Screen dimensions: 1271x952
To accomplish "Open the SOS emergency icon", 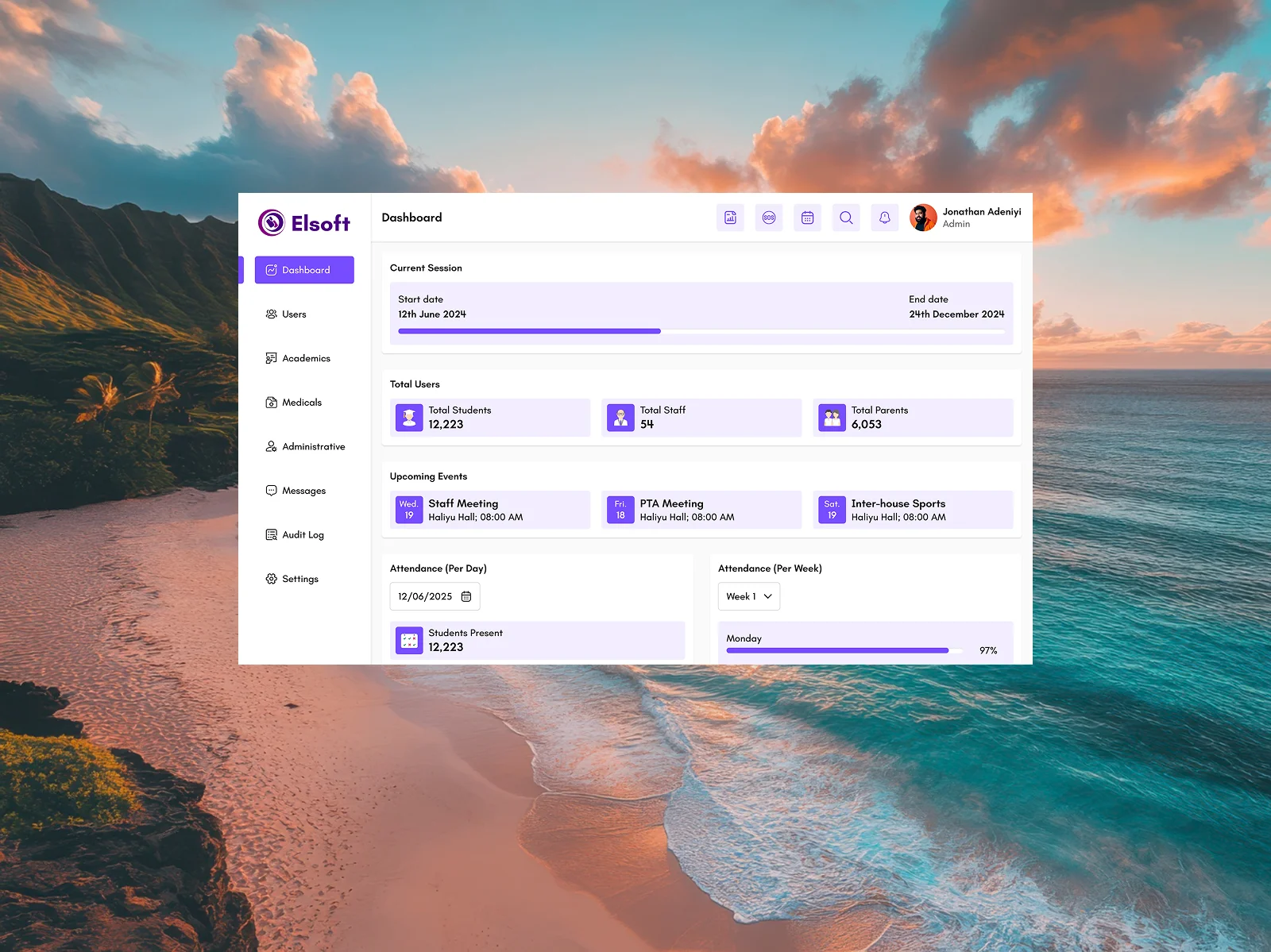I will 768,218.
